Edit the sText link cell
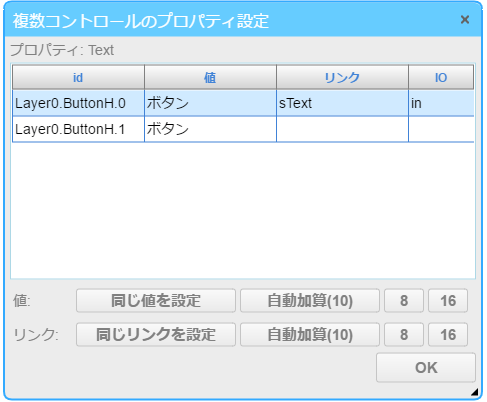The width and height of the screenshot is (487, 402). [x=342, y=103]
